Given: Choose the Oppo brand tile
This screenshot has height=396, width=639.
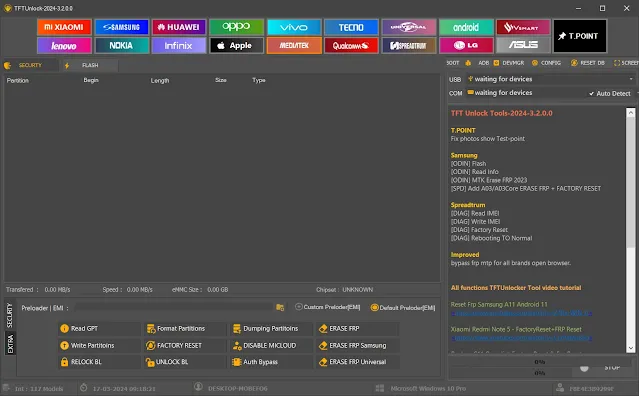Looking at the screenshot, I should tap(236, 27).
